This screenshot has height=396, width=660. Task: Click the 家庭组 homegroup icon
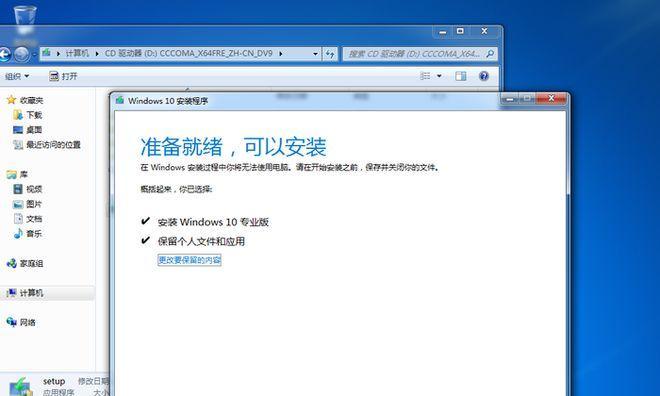11,263
